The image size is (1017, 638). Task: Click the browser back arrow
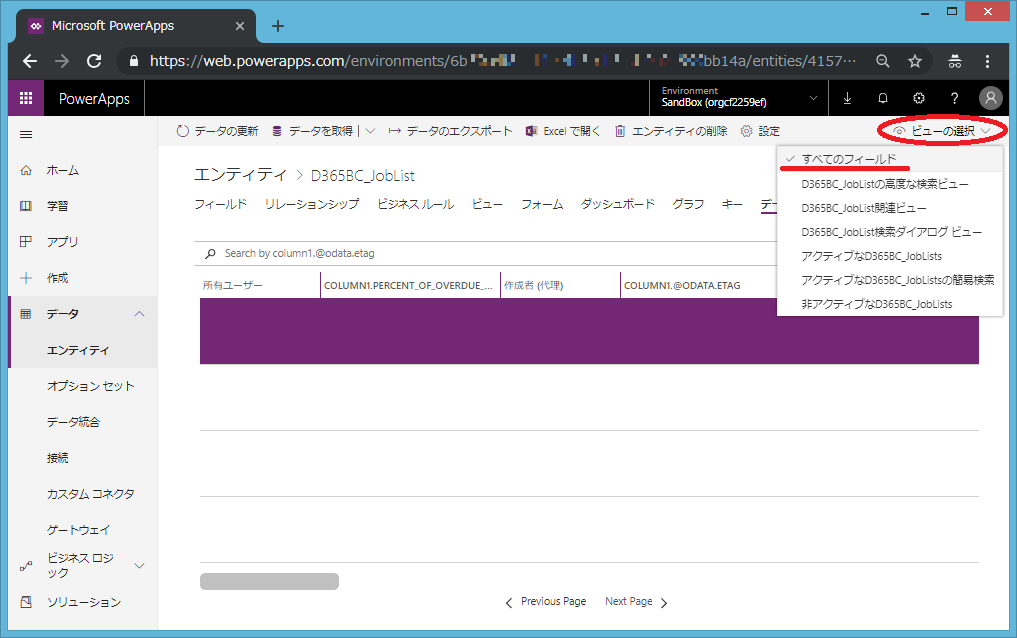[30, 61]
